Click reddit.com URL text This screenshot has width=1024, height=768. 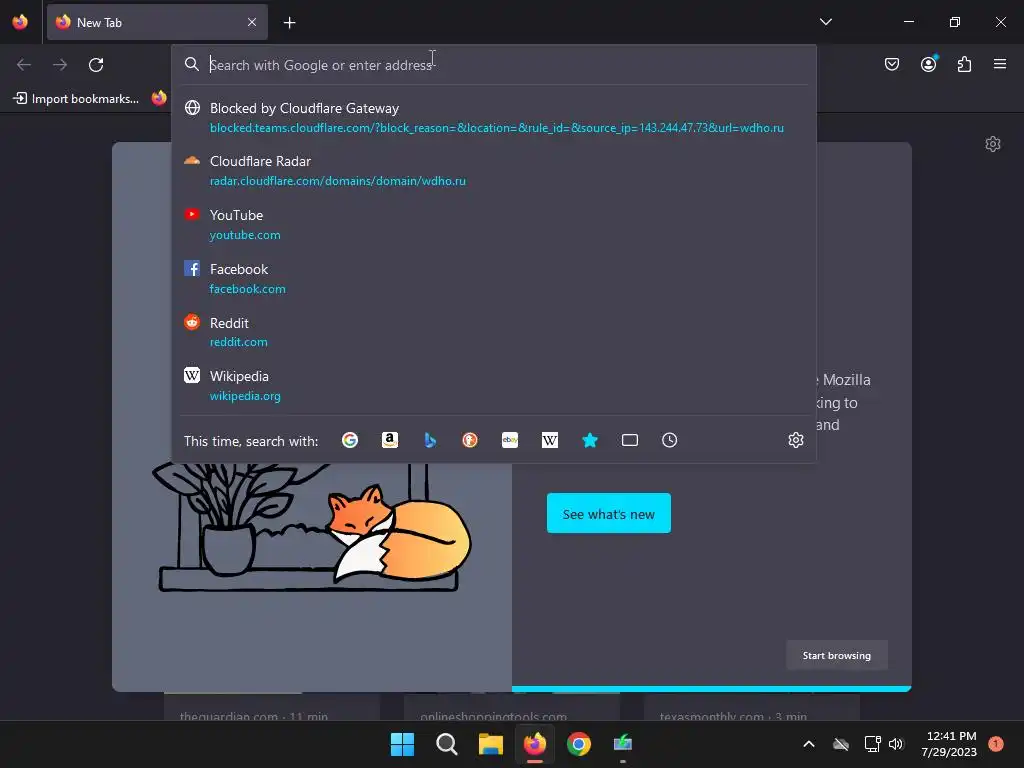point(238,342)
